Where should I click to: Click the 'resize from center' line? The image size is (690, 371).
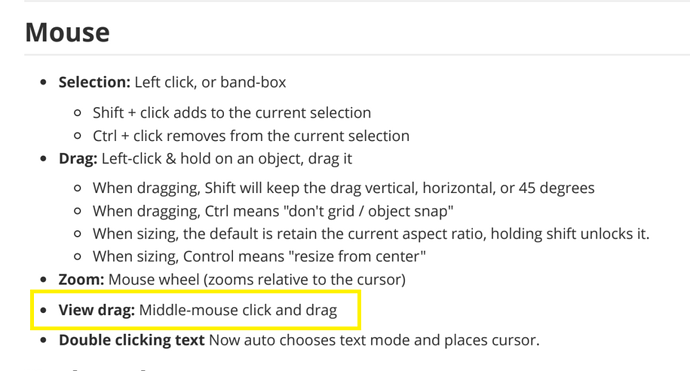point(259,256)
